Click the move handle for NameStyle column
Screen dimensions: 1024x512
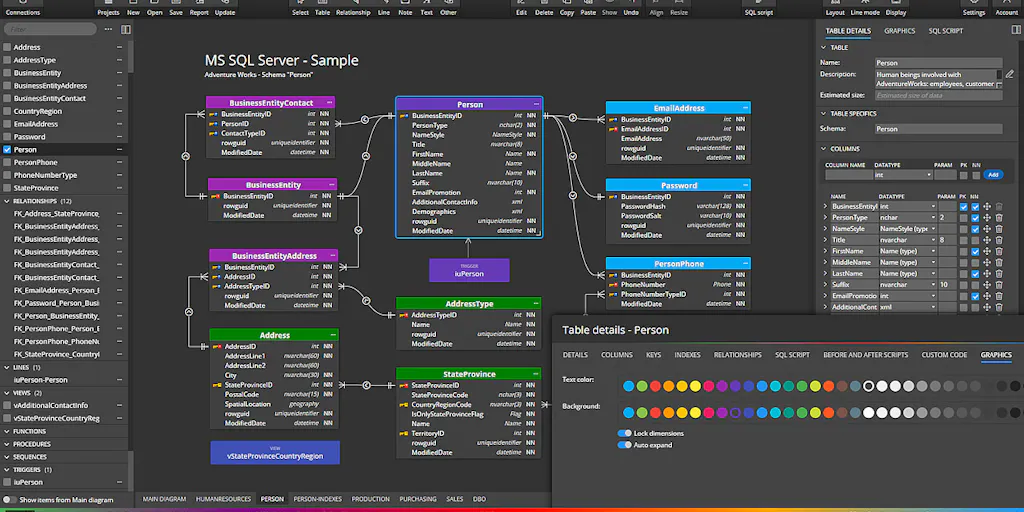(987, 229)
